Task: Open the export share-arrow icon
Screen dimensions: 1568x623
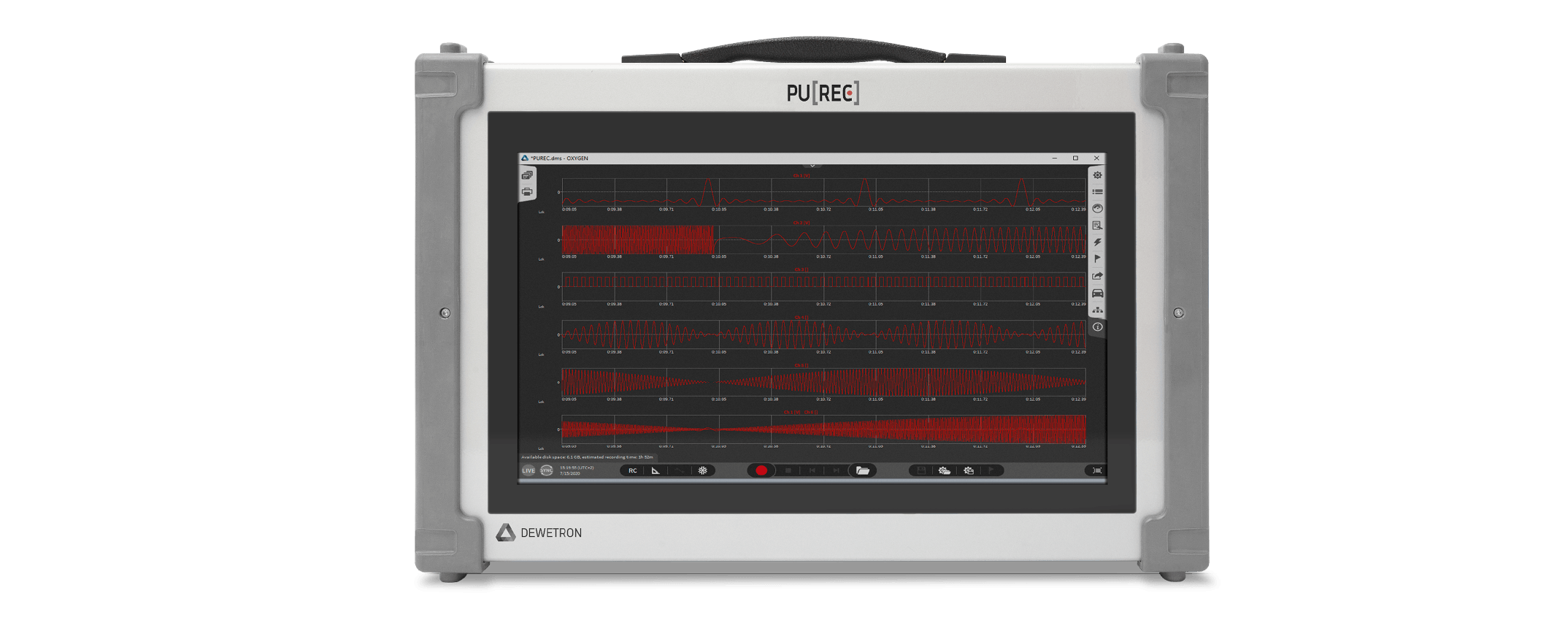Action: coord(1097,276)
